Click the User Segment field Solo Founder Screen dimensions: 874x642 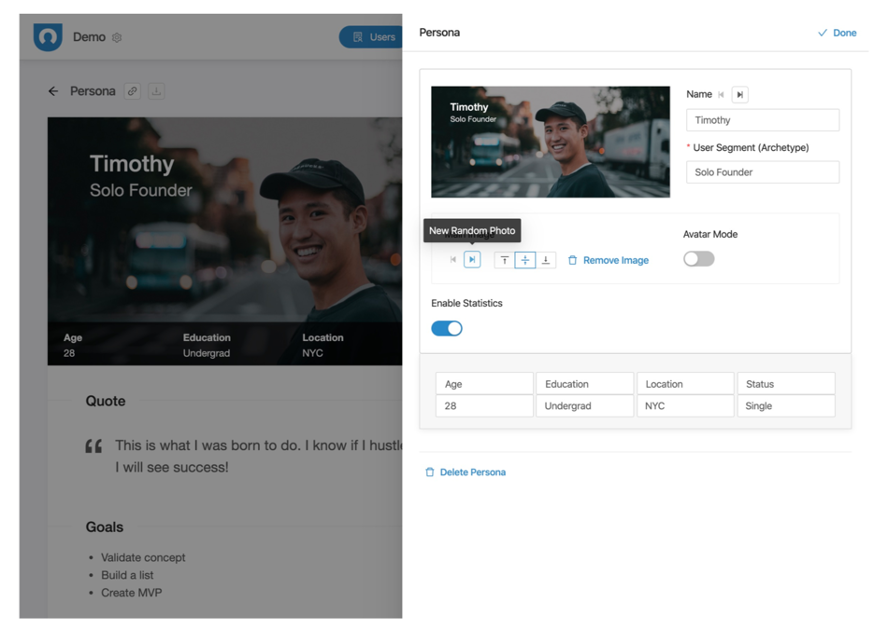[762, 172]
